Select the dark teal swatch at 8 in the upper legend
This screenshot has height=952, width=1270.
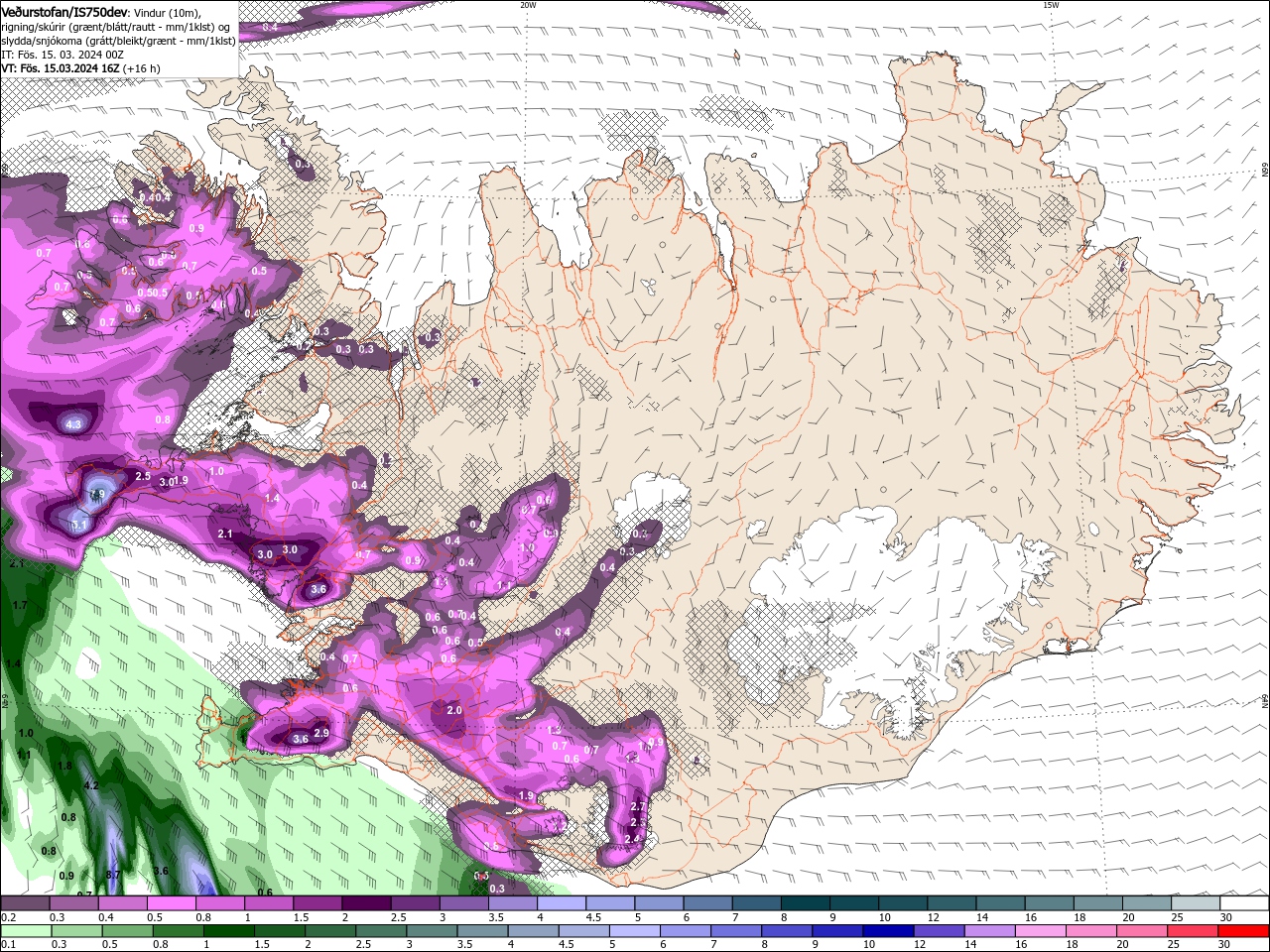pos(806,904)
